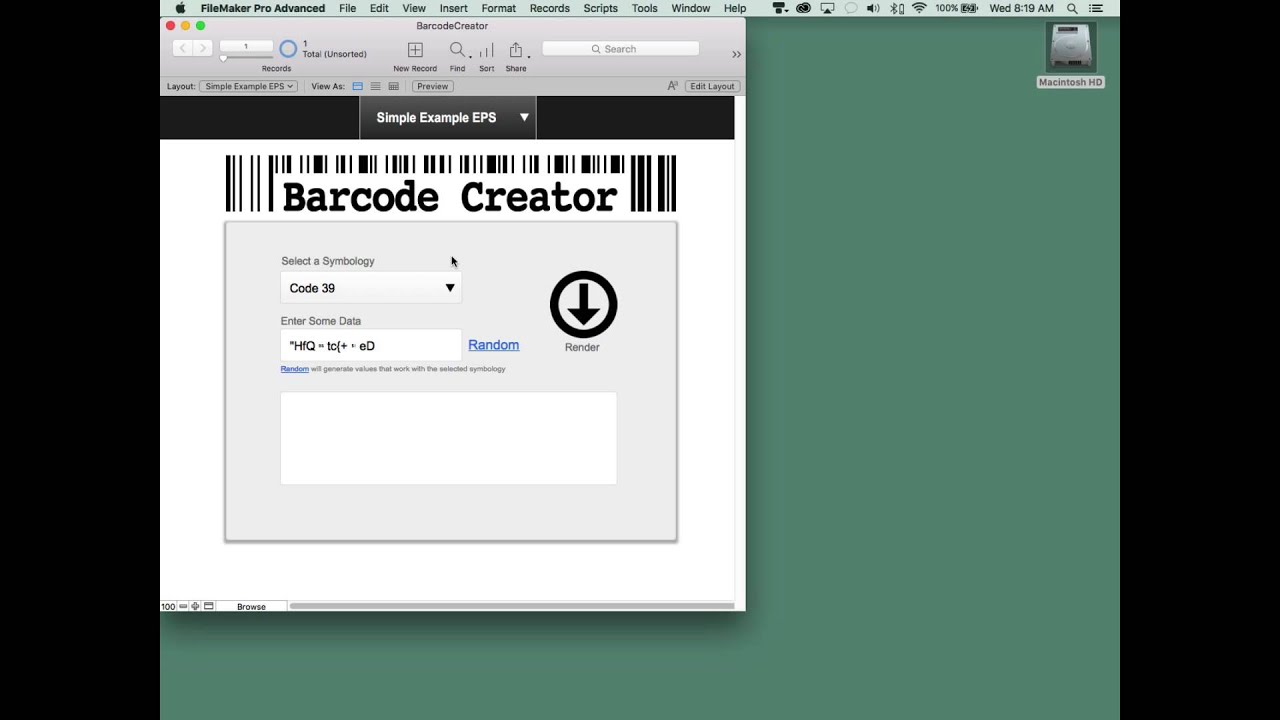The width and height of the screenshot is (1280, 720).
Task: Expand the Code 39 symbology dropdown
Action: [371, 288]
